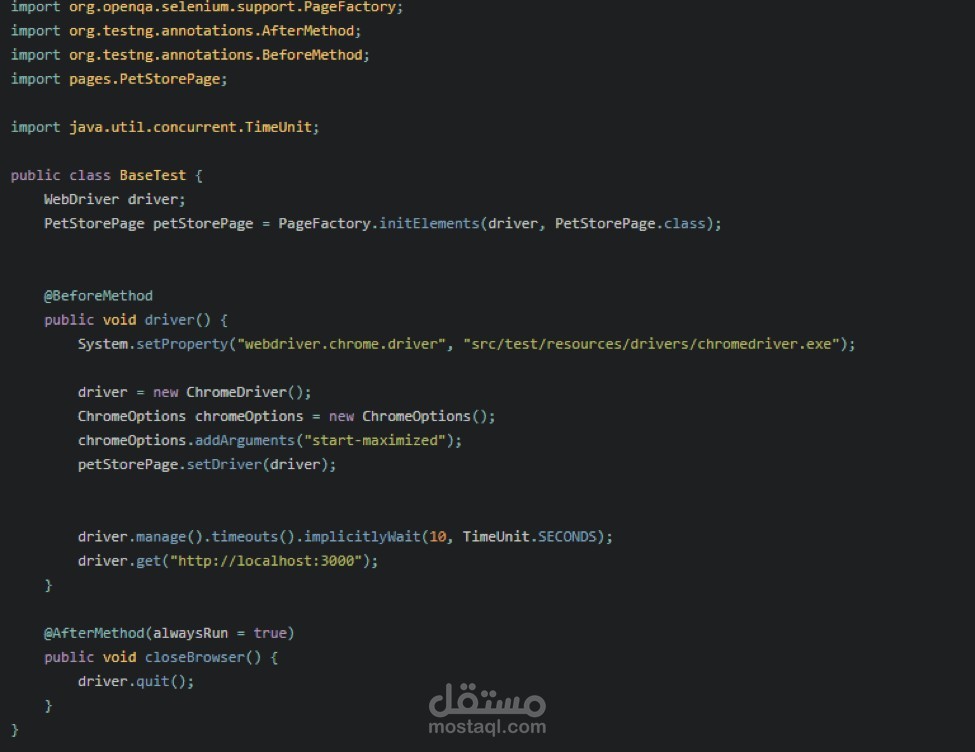Click the BaseTest class name
Image resolution: width=975 pixels, height=752 pixels.
[x=151, y=175]
